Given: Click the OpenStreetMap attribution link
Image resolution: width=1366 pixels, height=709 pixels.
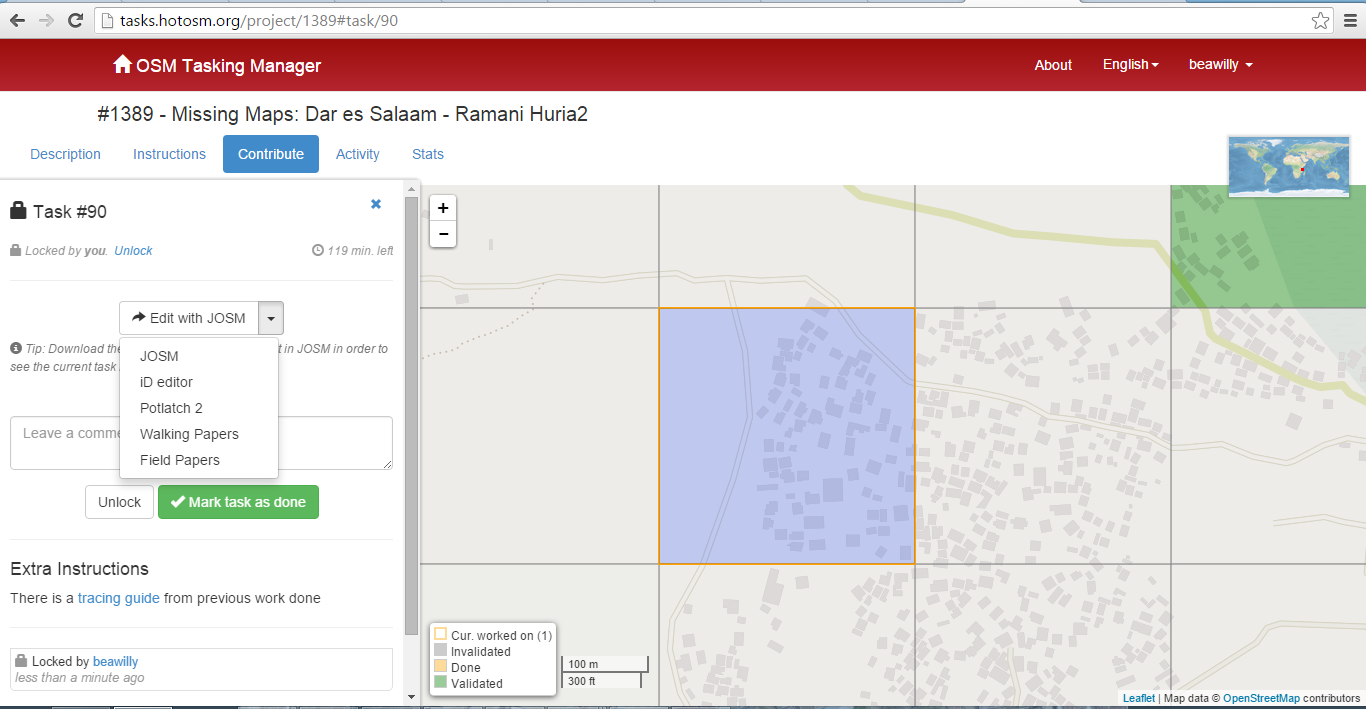Looking at the screenshot, I should click(1261, 698).
